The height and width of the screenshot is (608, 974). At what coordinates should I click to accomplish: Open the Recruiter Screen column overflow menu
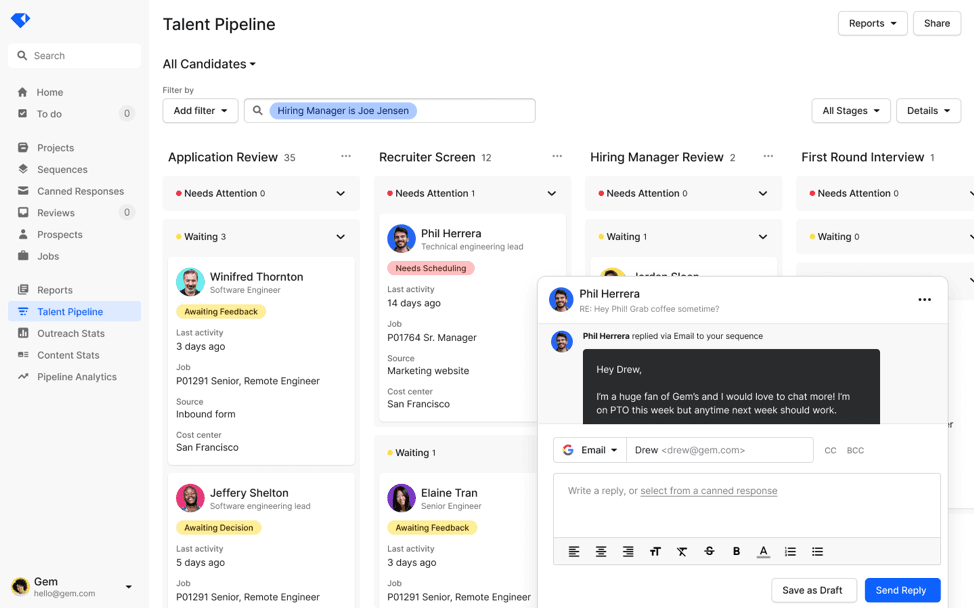tap(557, 157)
